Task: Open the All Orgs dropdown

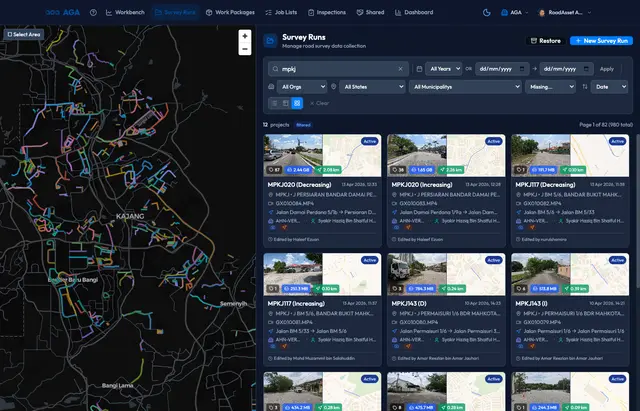Action: coord(302,87)
